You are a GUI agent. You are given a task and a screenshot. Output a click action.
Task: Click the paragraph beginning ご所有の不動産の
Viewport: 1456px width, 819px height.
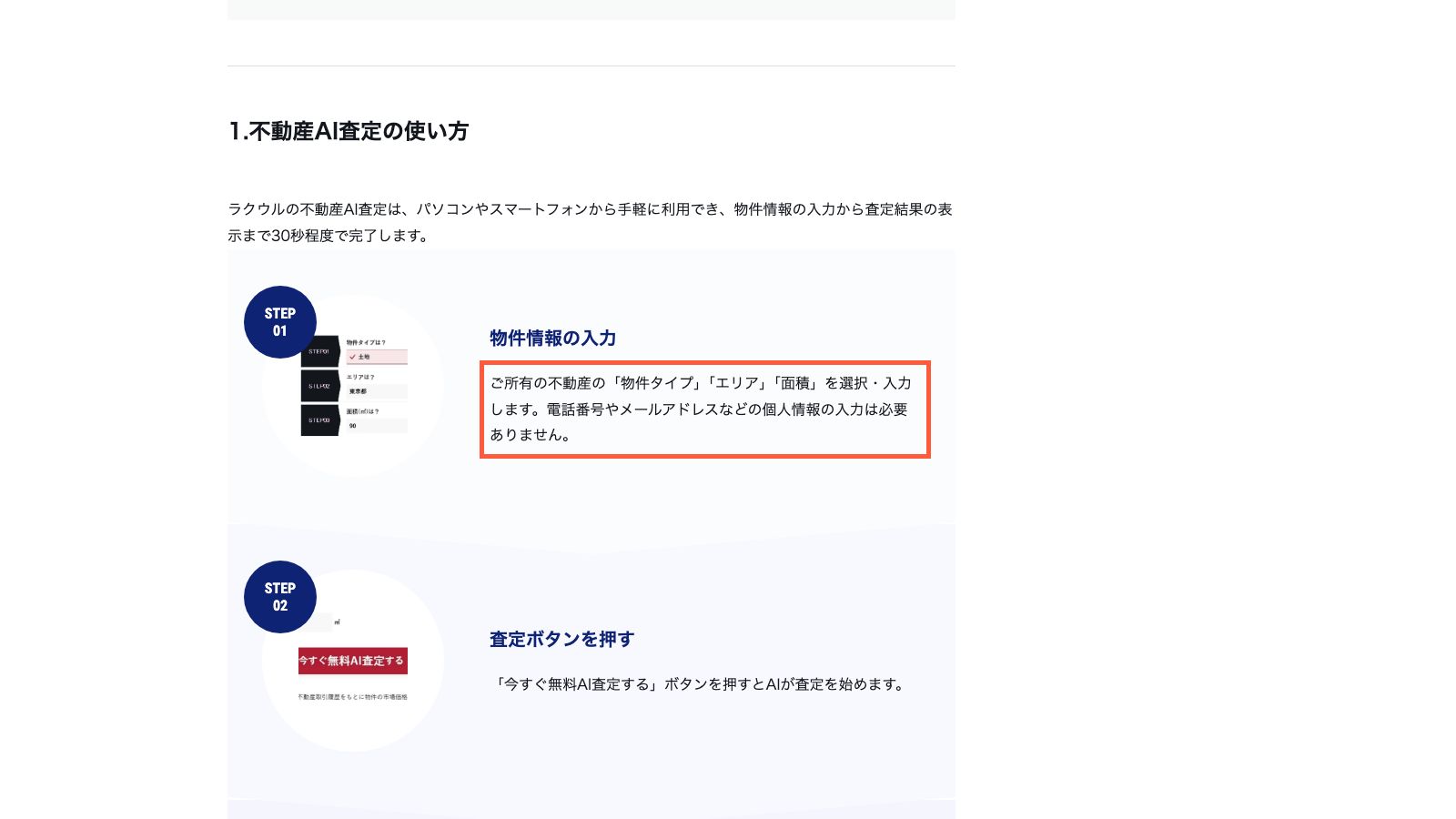click(x=701, y=409)
